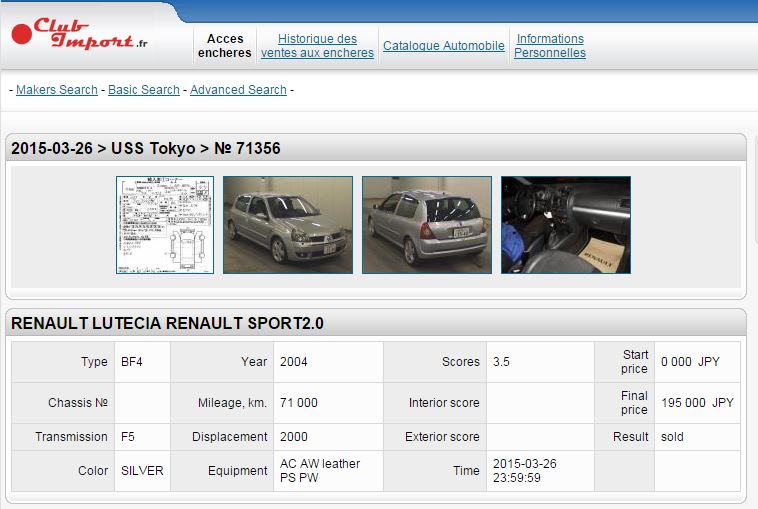Click the Year value 2004

coord(295,362)
